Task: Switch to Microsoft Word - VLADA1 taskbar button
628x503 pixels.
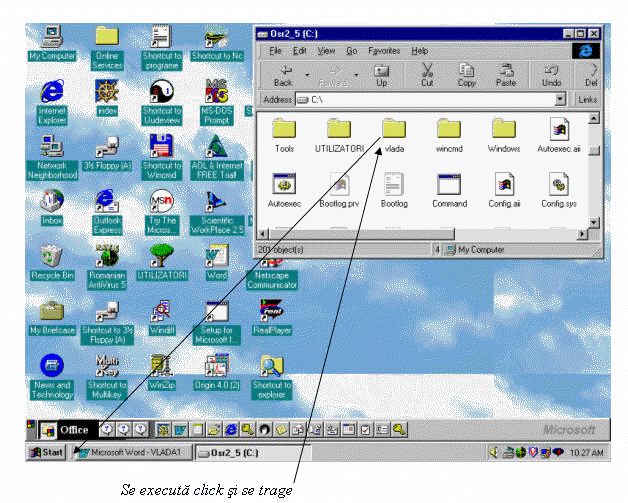Action: [x=131, y=452]
